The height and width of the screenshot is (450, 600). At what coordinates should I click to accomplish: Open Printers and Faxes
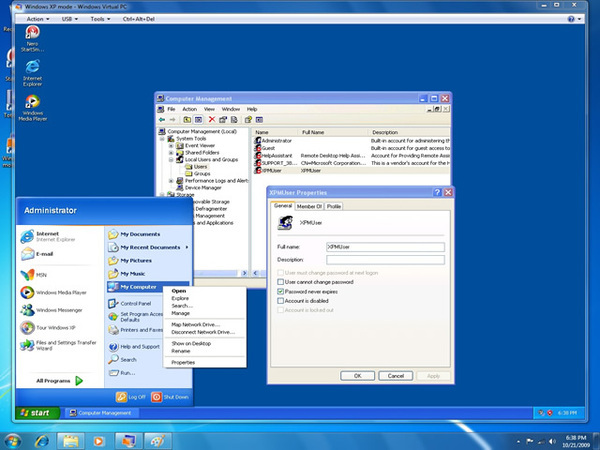tap(135, 330)
